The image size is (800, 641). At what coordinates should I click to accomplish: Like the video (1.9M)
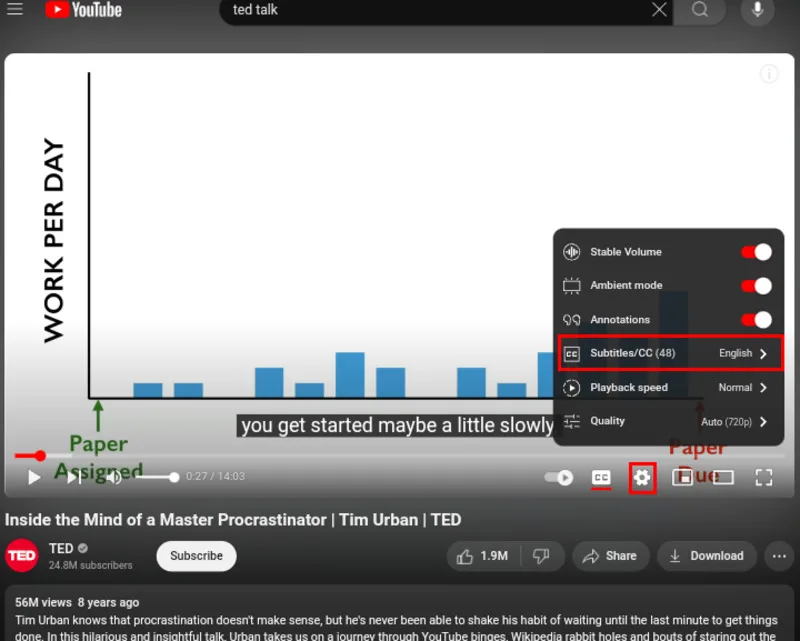(x=483, y=556)
